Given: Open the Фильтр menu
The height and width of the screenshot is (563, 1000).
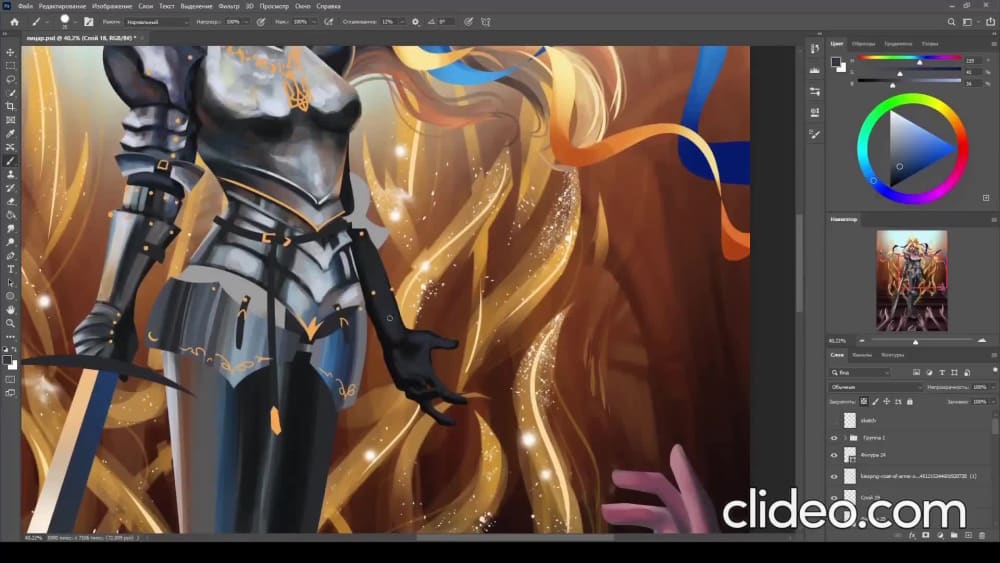Looking at the screenshot, I should [229, 6].
